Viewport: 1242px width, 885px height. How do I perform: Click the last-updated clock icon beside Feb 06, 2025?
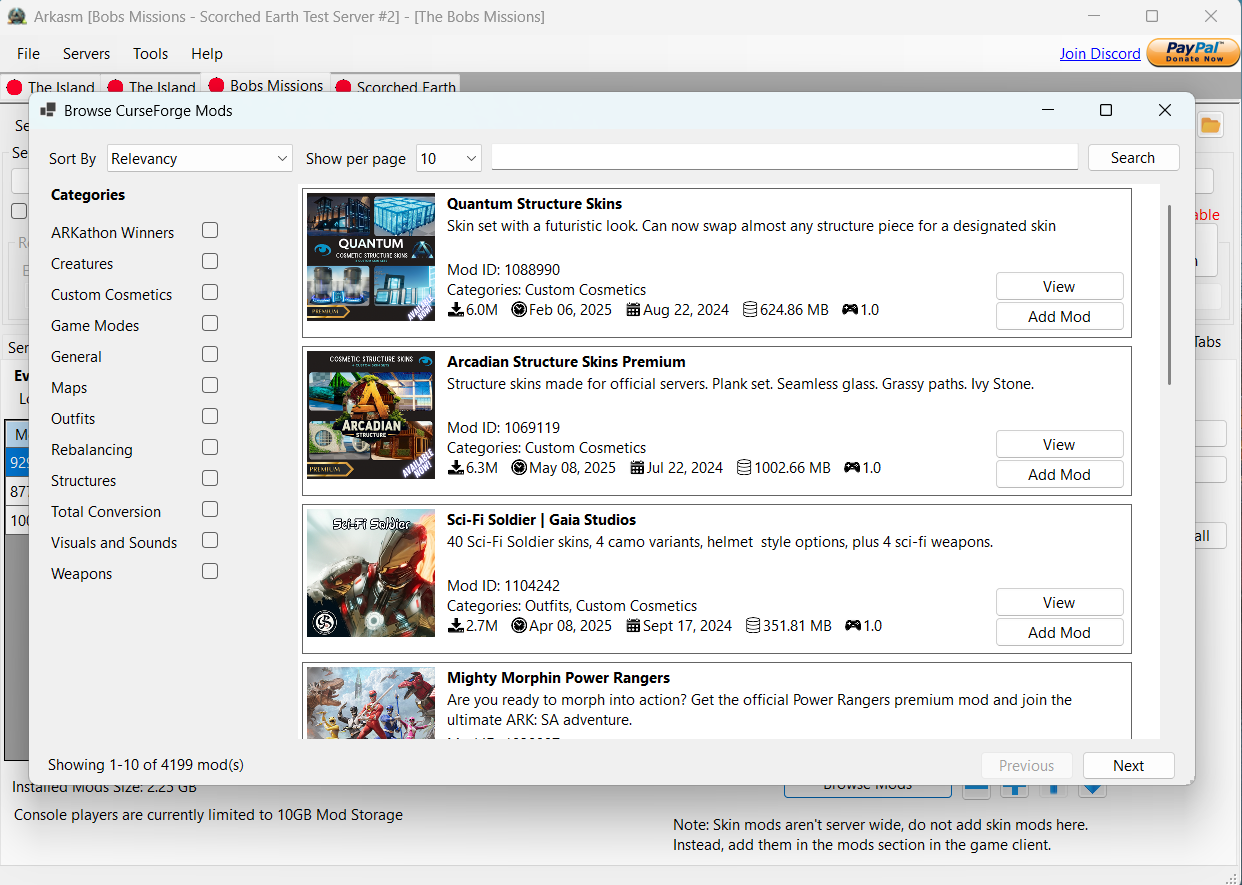tap(519, 310)
